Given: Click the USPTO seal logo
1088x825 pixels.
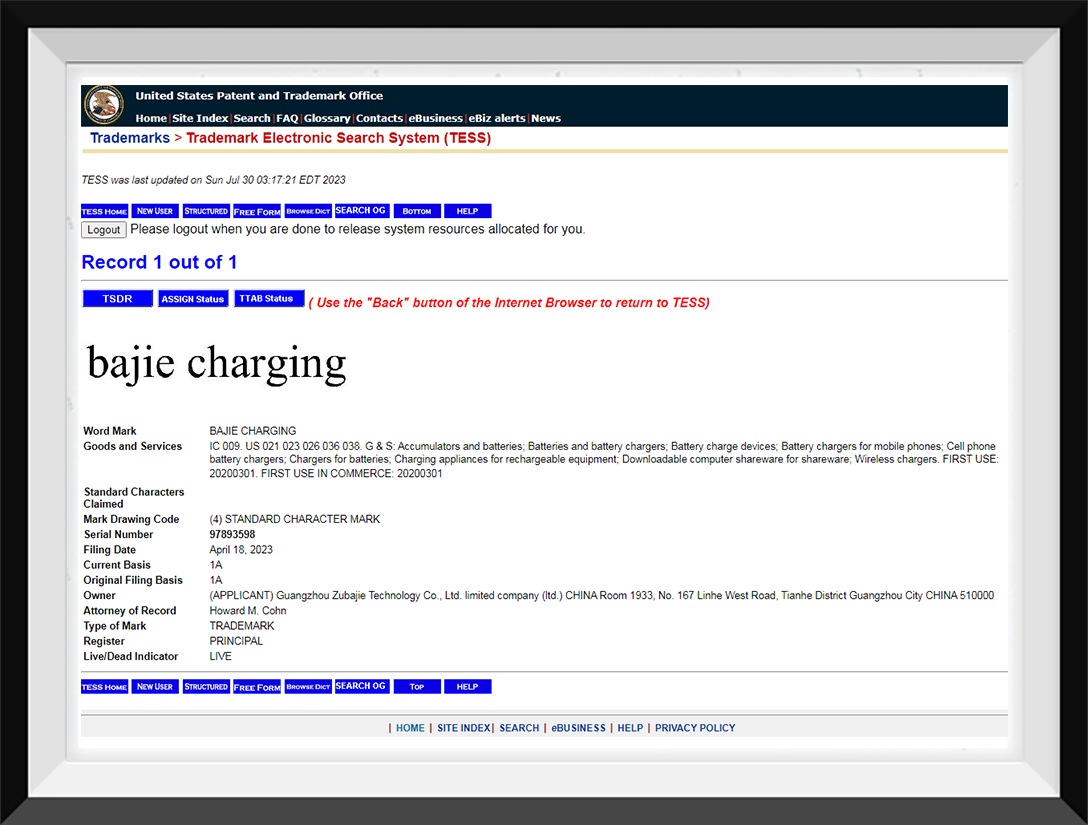Looking at the screenshot, I should point(104,104).
